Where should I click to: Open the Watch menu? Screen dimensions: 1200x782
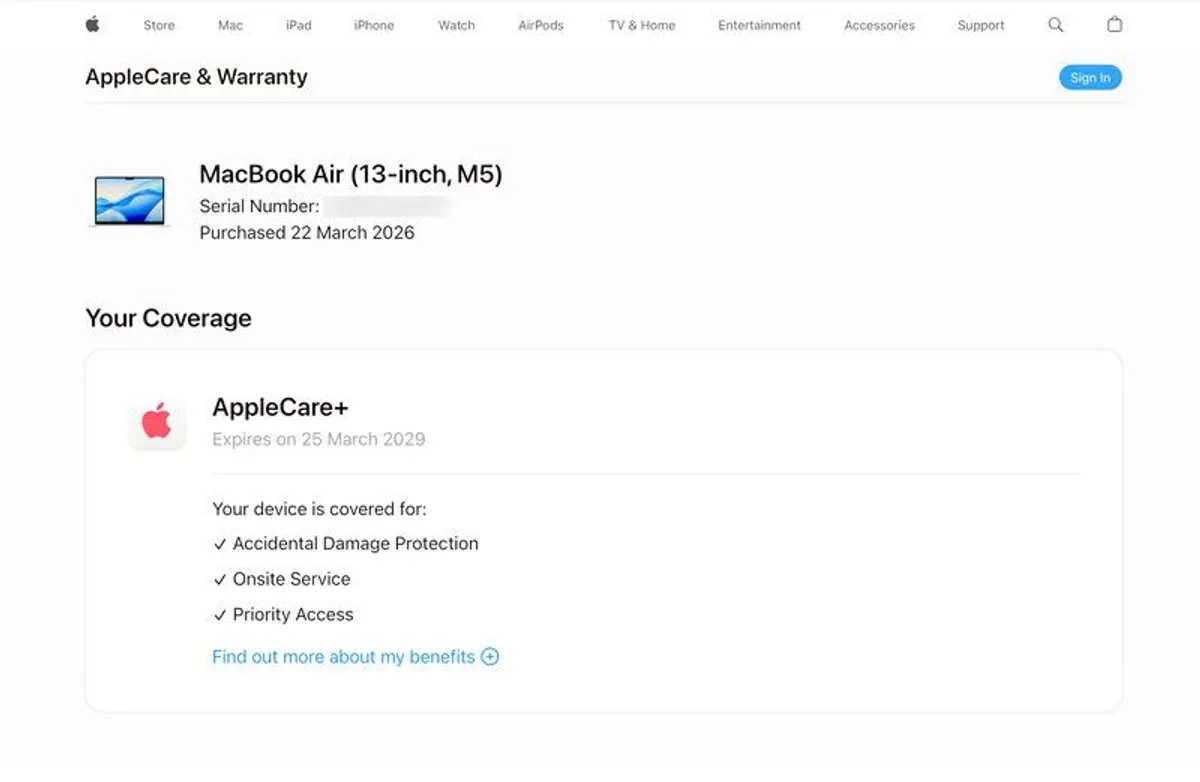pyautogui.click(x=456, y=25)
